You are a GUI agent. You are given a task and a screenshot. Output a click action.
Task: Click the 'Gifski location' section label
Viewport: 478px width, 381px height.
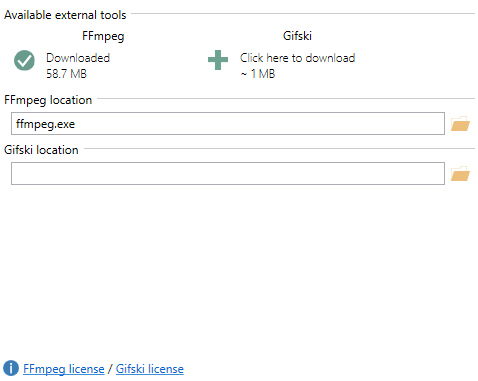click(x=41, y=150)
